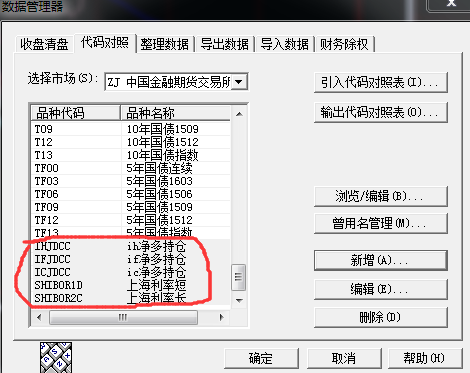Click the list's vertical scroll up arrow

[239, 114]
